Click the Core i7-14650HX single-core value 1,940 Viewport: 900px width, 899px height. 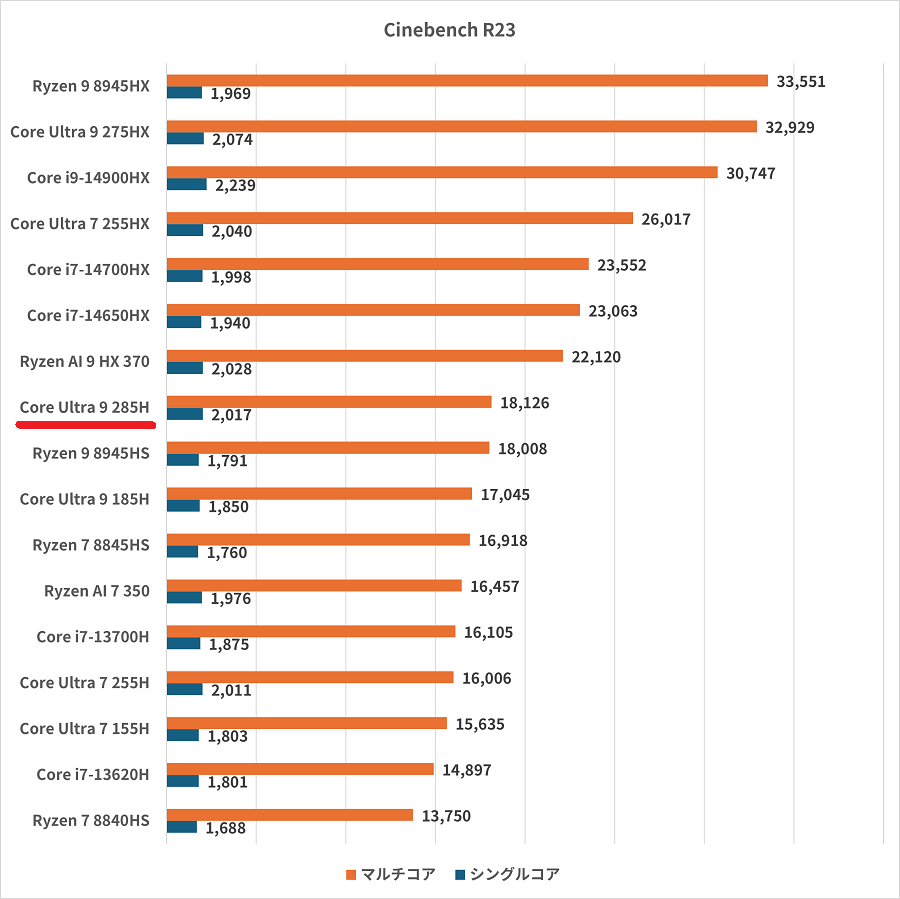pos(230,324)
